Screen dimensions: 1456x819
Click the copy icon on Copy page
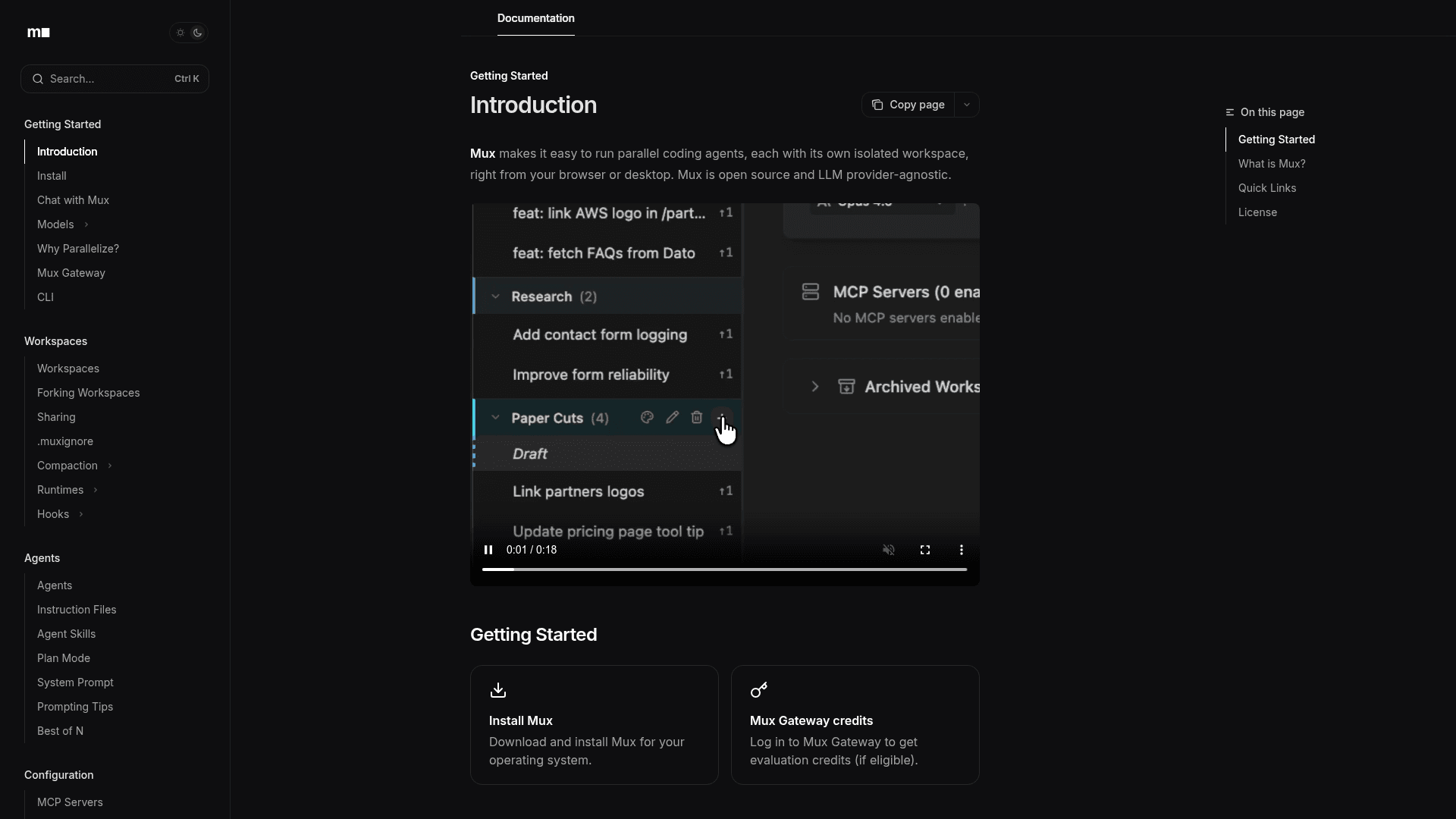pyautogui.click(x=877, y=105)
